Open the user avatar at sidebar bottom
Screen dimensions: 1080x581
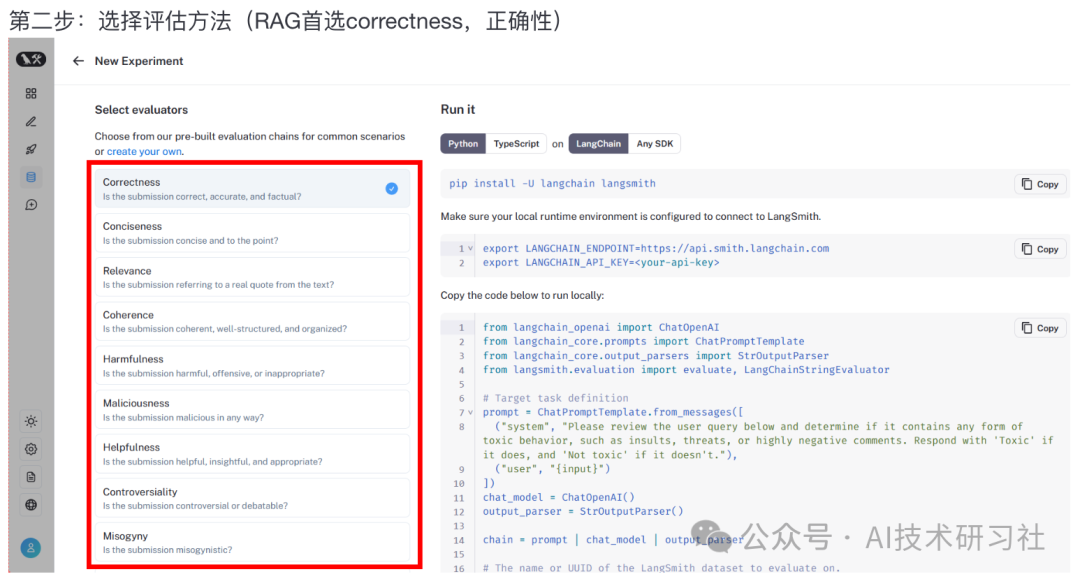(x=31, y=548)
